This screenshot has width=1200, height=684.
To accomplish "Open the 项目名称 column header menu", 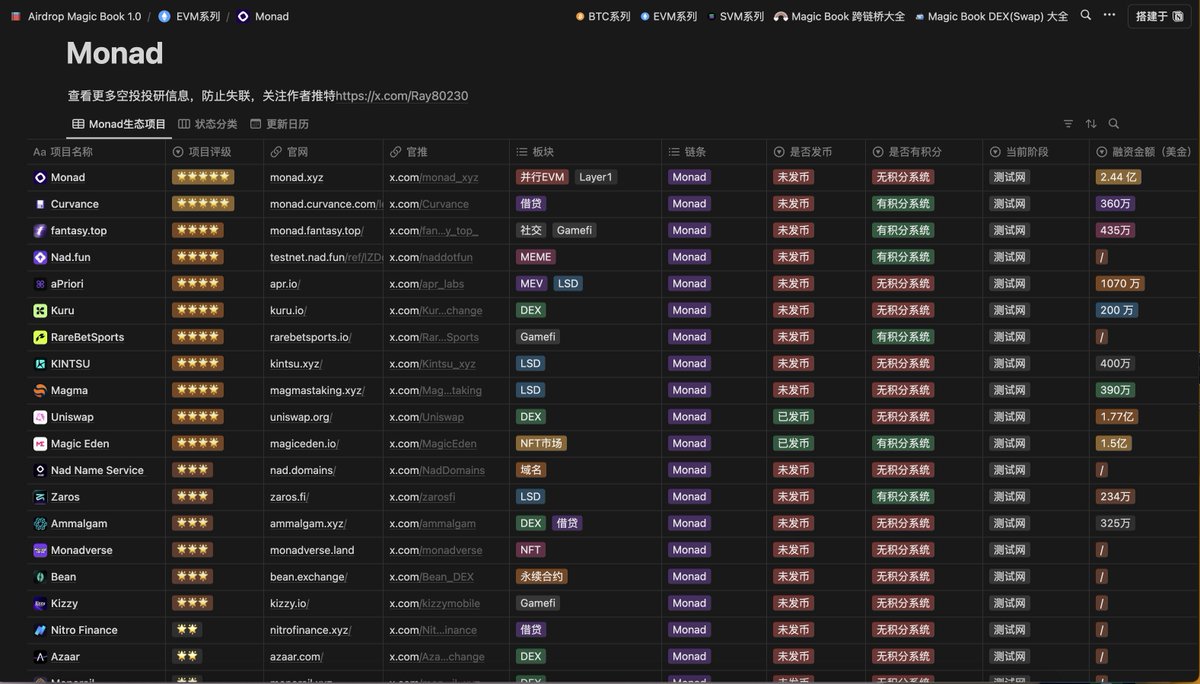I will tap(96, 152).
